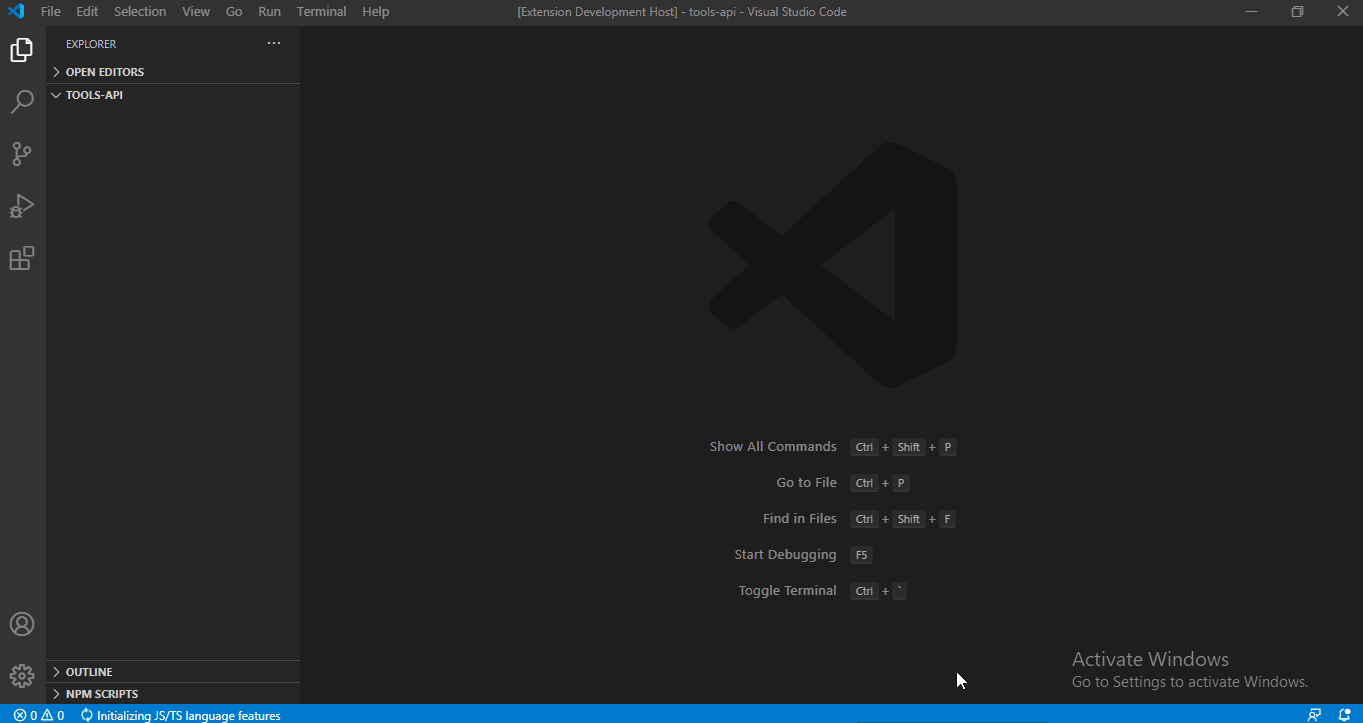Click the Go to File label
Viewport: 1363px width, 723px height.
(x=807, y=483)
